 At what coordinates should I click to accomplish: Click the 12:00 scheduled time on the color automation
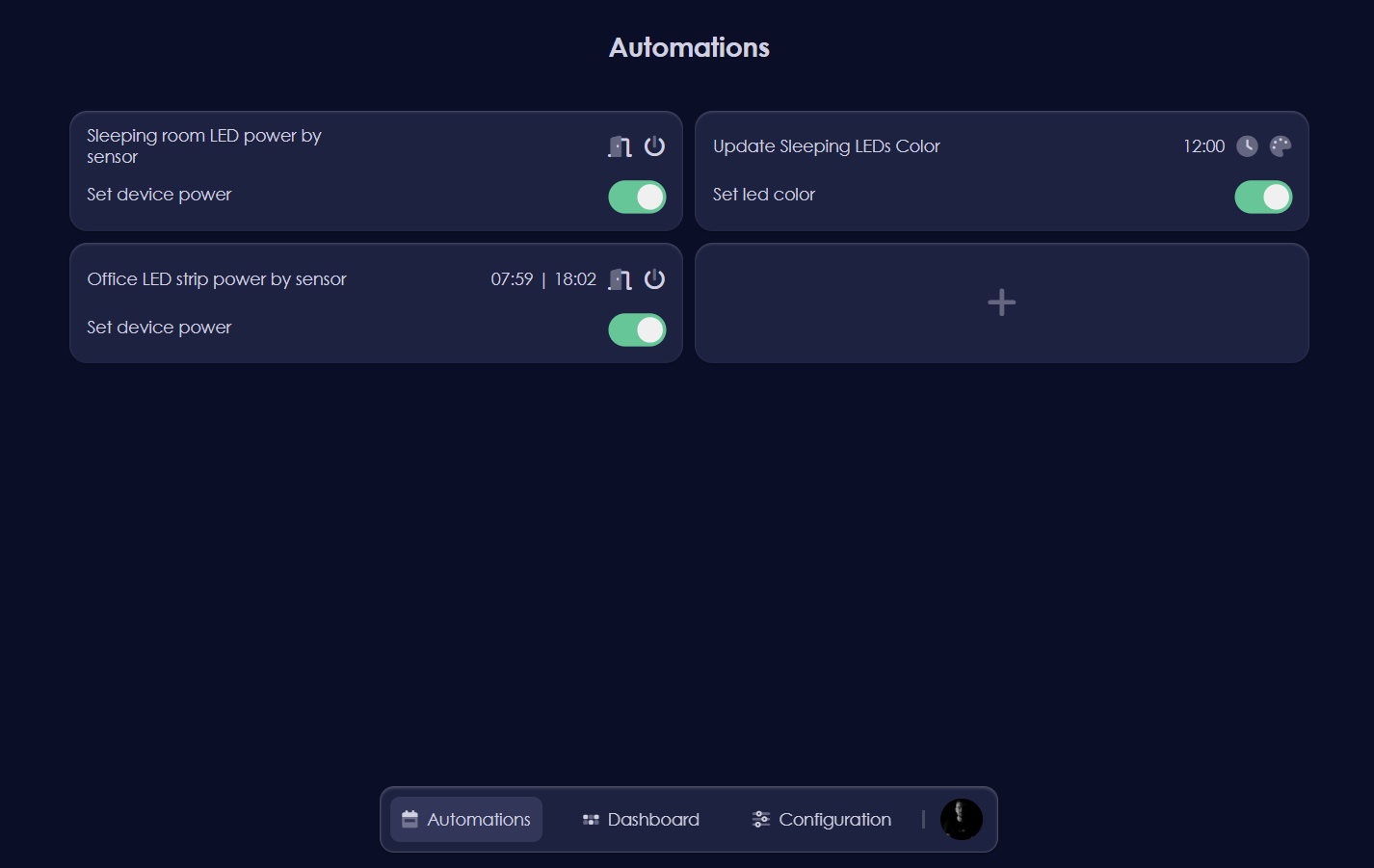[1203, 145]
